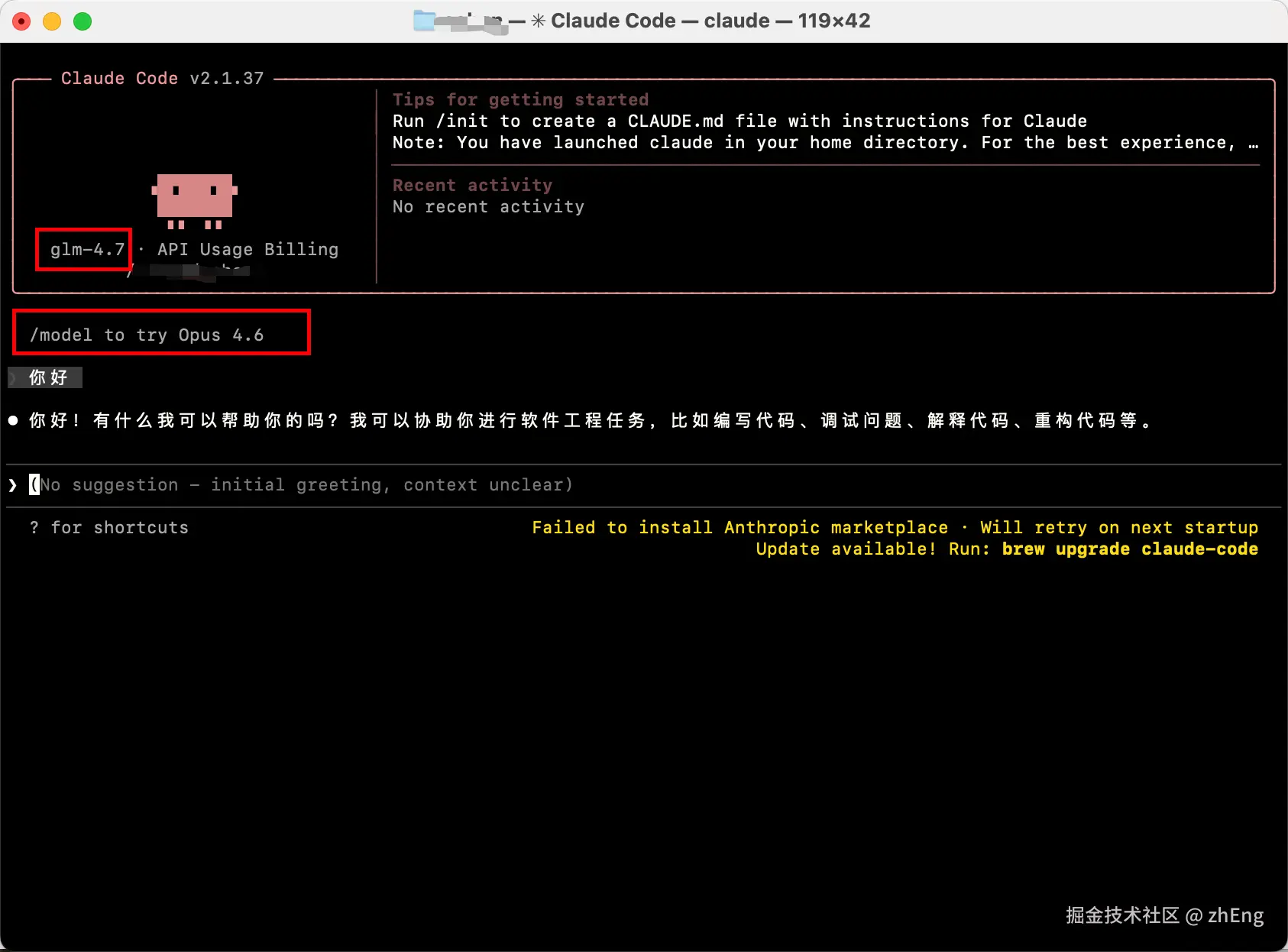This screenshot has height=952, width=1288.
Task: Click the green zoom window button
Action: coord(83,21)
